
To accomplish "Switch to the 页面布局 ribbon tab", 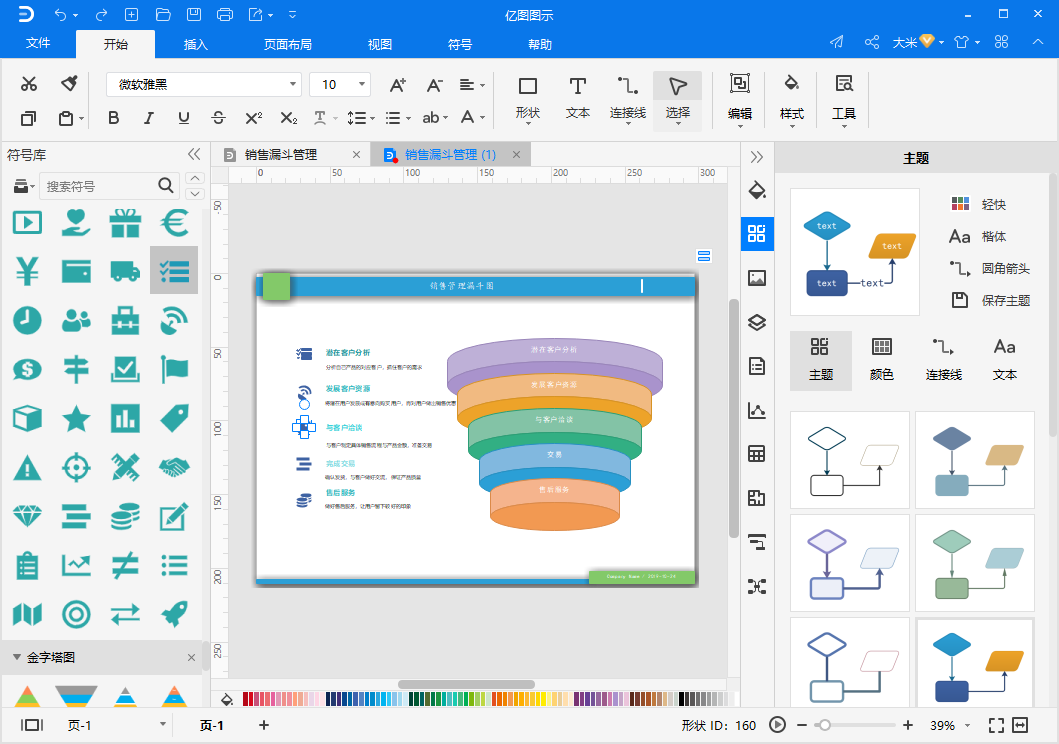I will pyautogui.click(x=288, y=45).
